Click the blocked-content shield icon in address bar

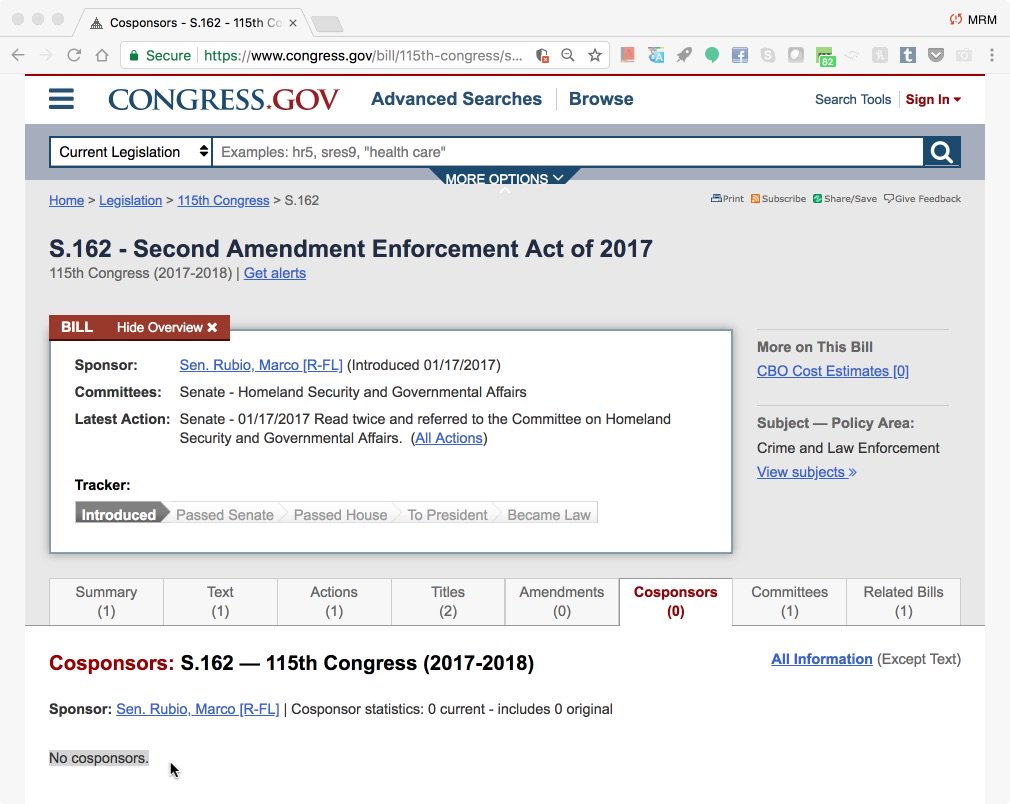pyautogui.click(x=542, y=55)
